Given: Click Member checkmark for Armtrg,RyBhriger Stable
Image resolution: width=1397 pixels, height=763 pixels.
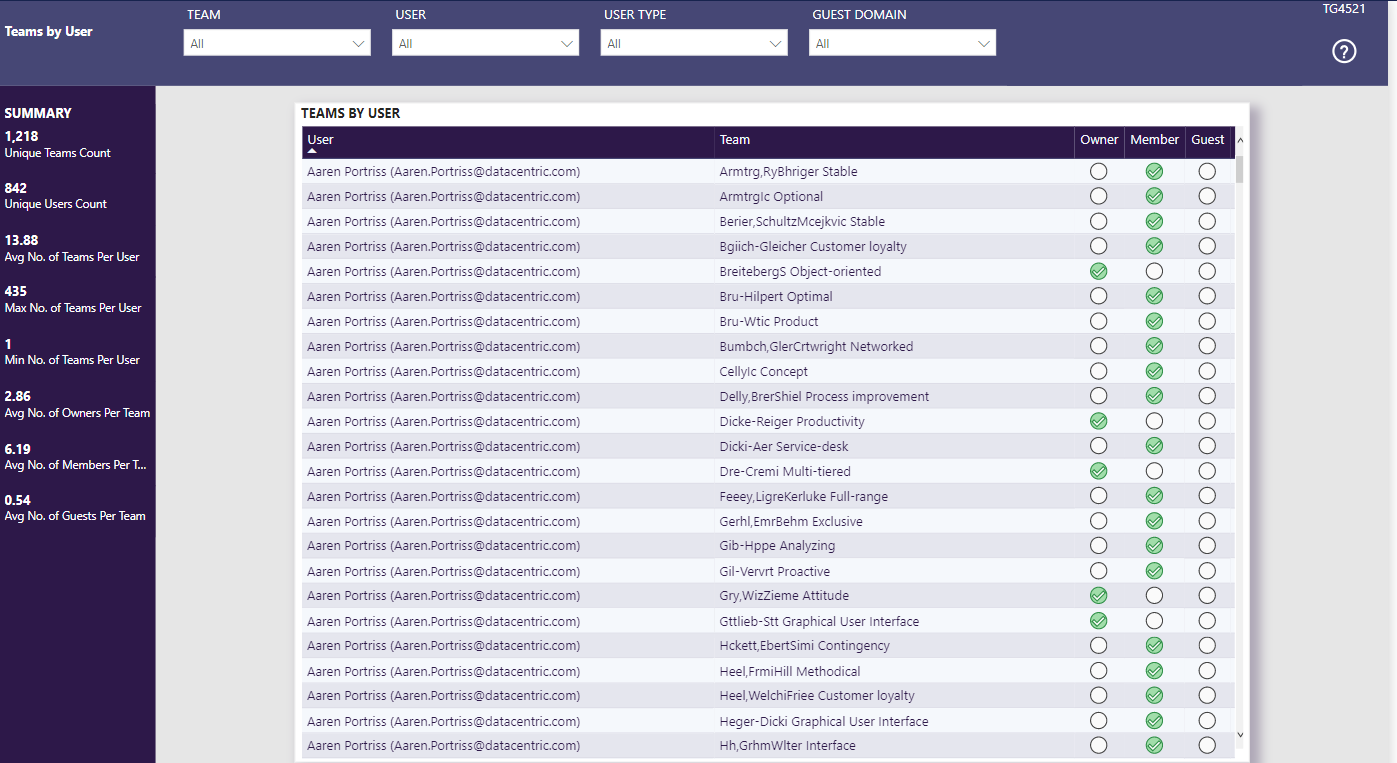Looking at the screenshot, I should 1154,171.
